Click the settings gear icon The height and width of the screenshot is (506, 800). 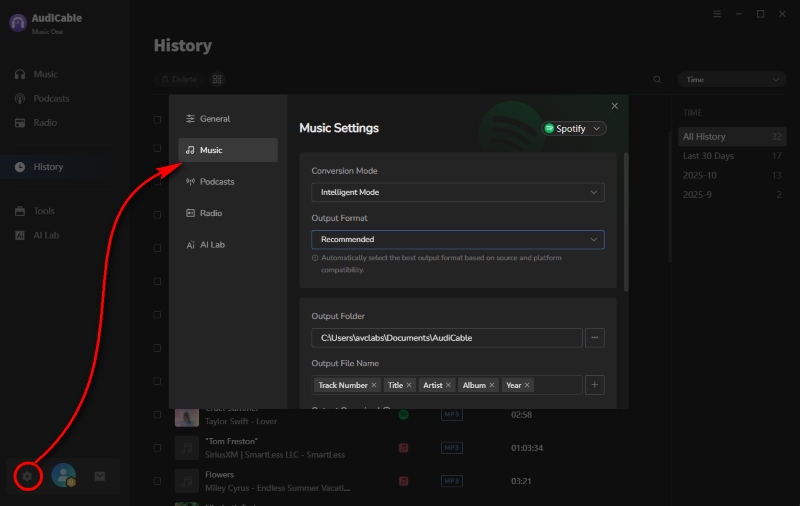28,477
